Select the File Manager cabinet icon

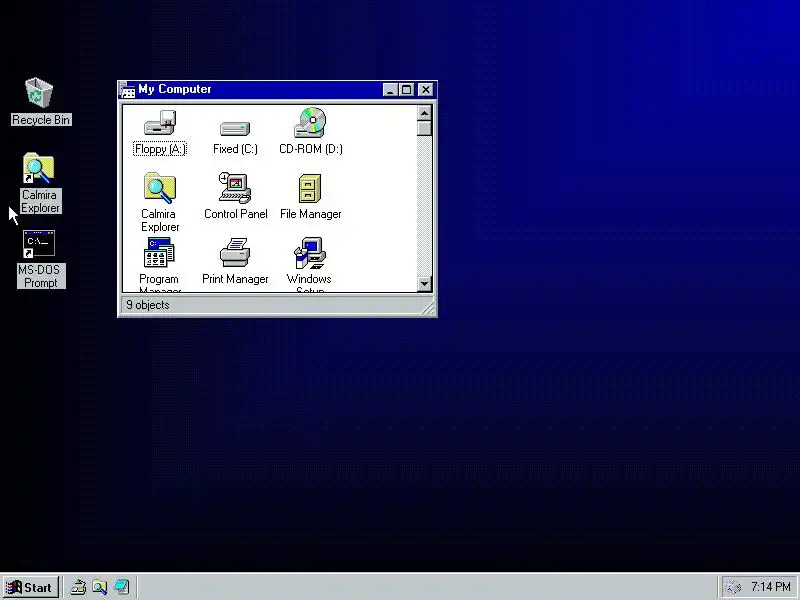click(x=310, y=188)
